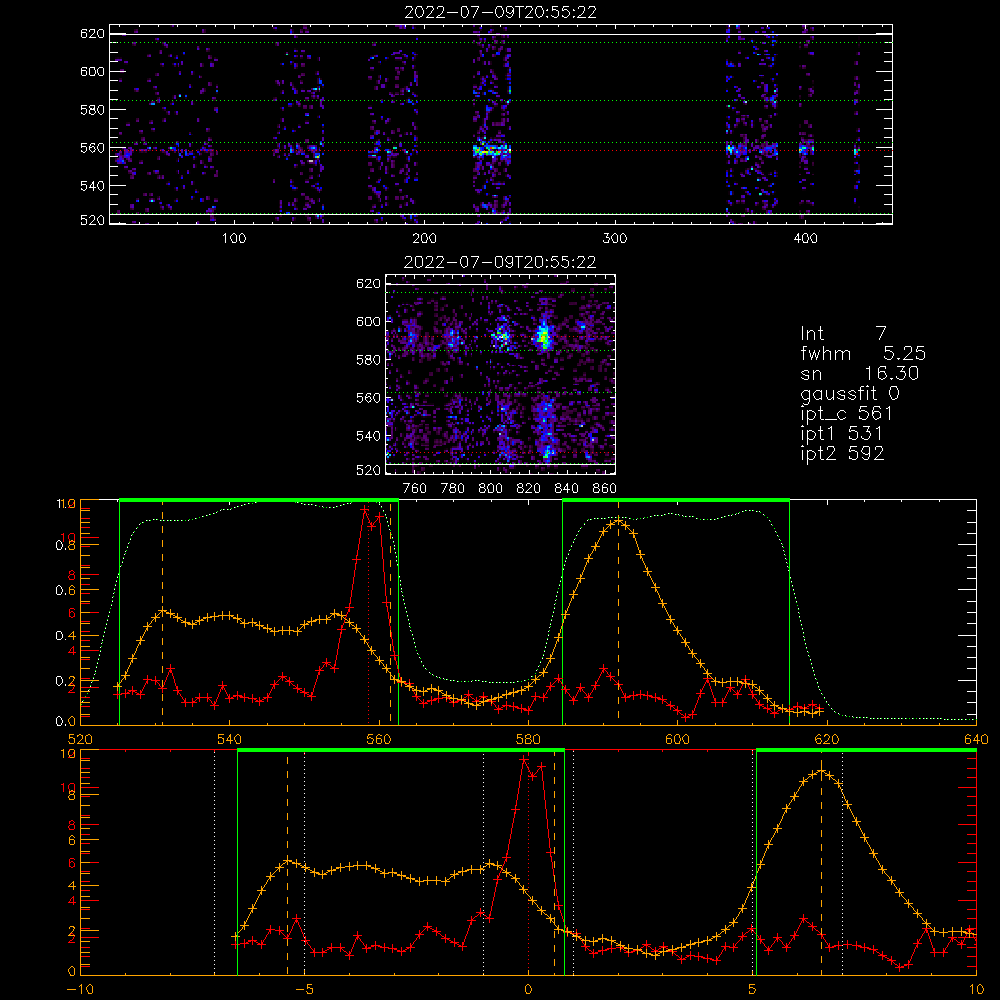Click the '640' label on the profile plot axis
Viewport: 1000px width, 1000px height.
pos(976,739)
